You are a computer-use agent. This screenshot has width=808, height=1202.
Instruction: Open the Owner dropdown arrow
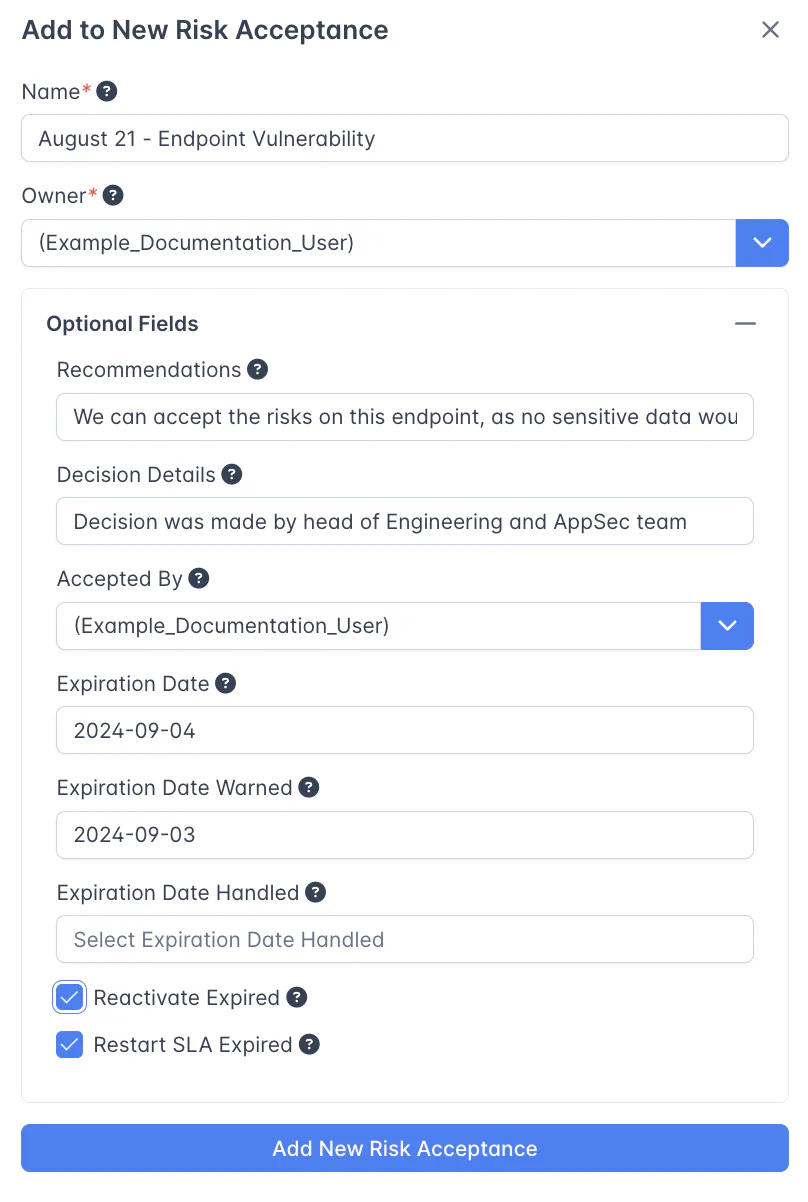click(x=762, y=243)
